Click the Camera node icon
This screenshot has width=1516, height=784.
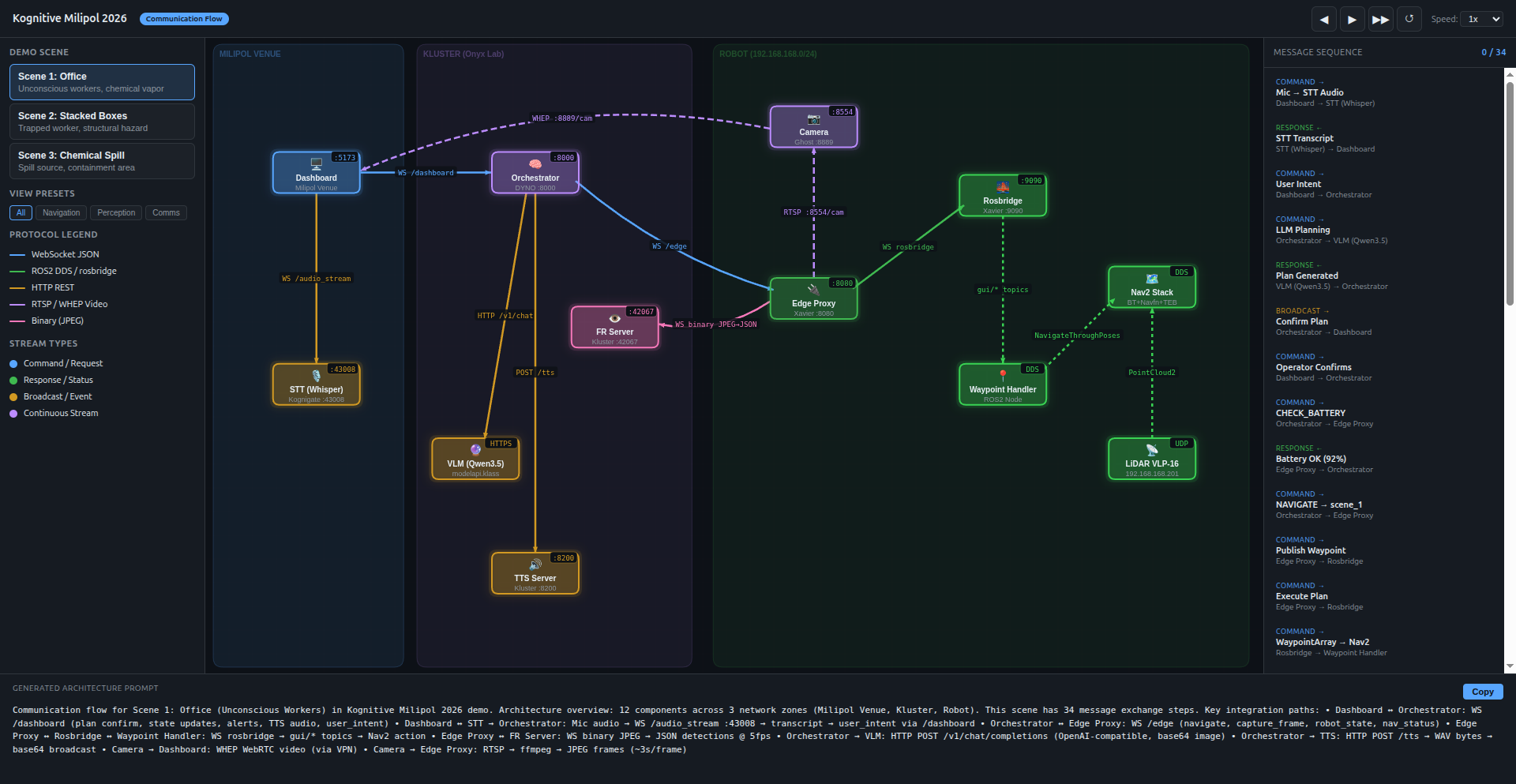[x=813, y=120]
